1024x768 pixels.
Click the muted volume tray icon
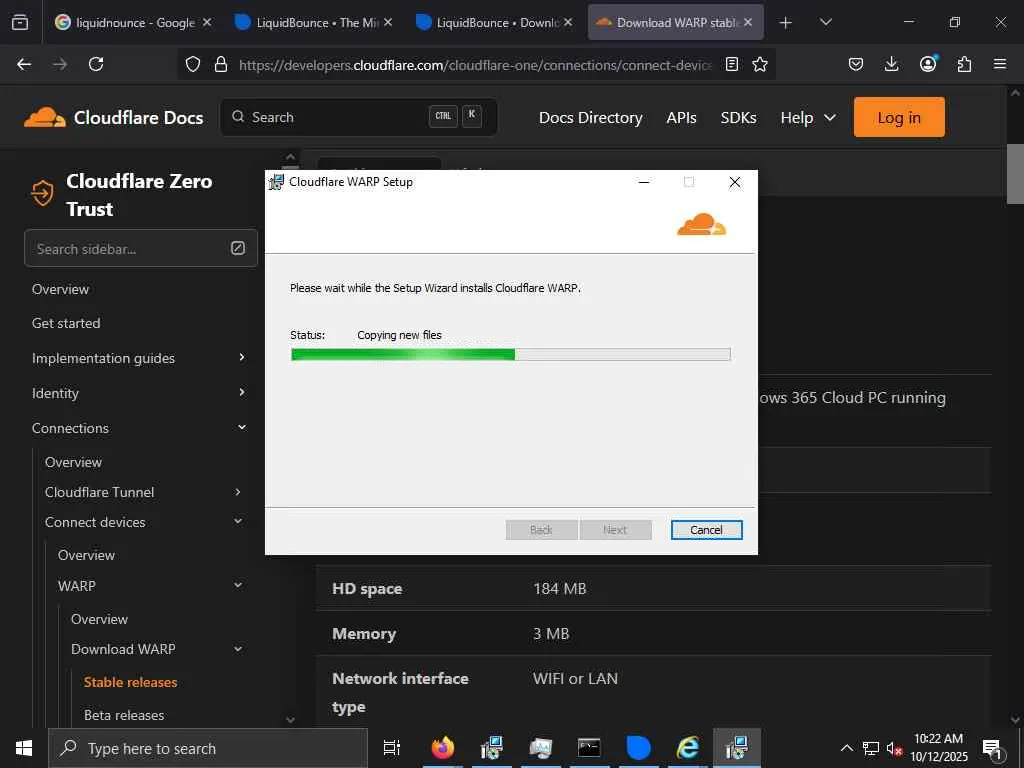click(894, 748)
